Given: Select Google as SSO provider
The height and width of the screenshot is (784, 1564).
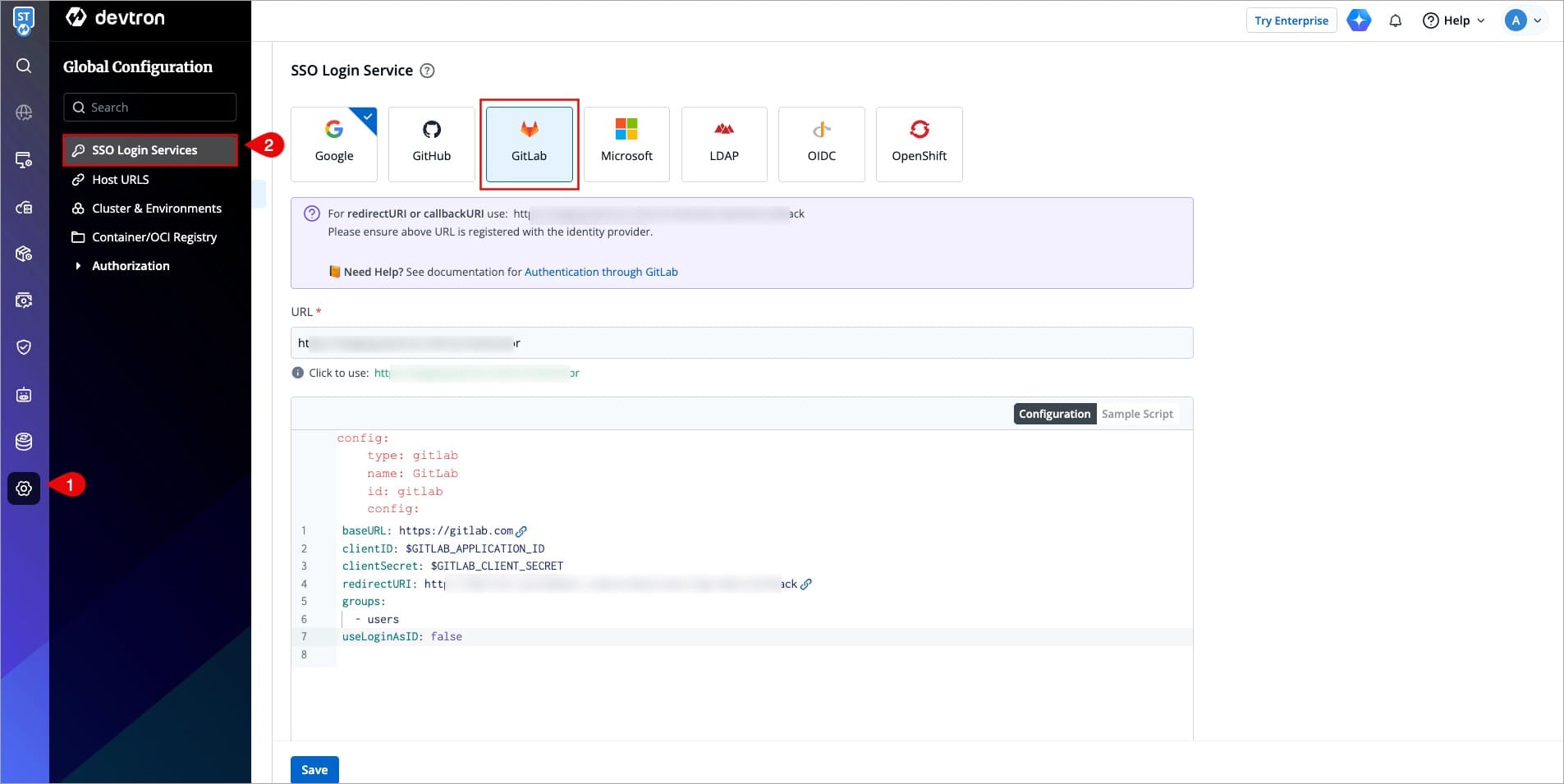Looking at the screenshot, I should click(334, 144).
